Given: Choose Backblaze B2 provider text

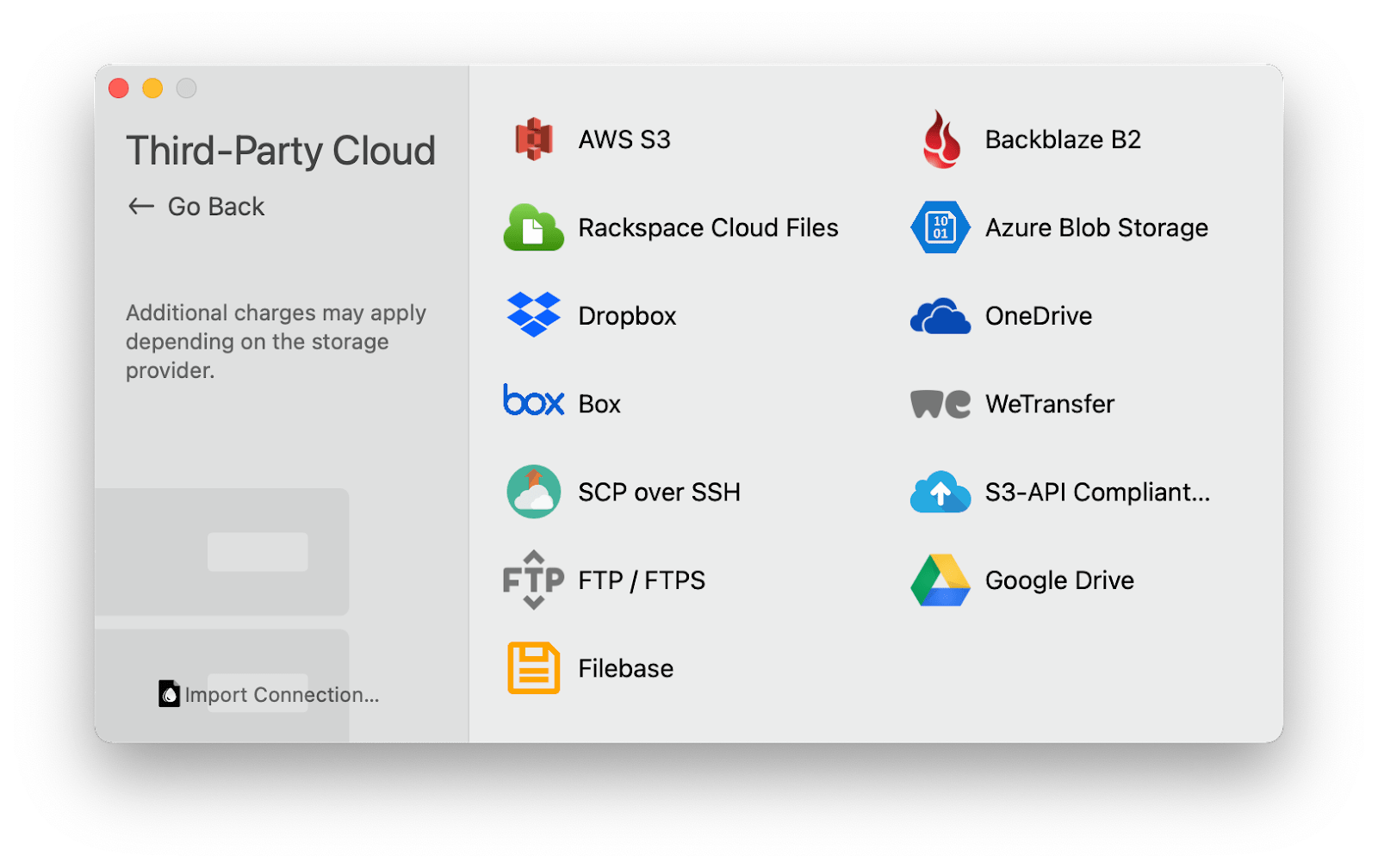Looking at the screenshot, I should pos(1063,139).
